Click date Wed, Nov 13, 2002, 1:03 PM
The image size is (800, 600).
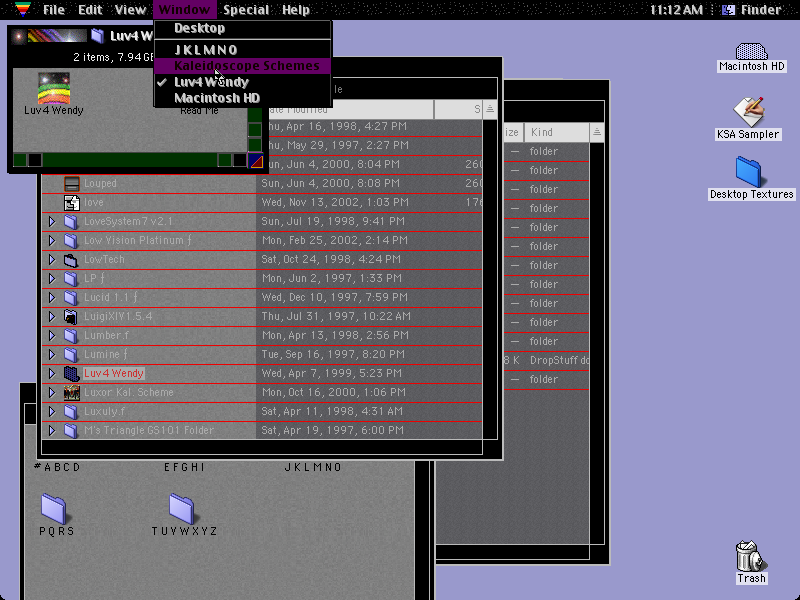335,203
